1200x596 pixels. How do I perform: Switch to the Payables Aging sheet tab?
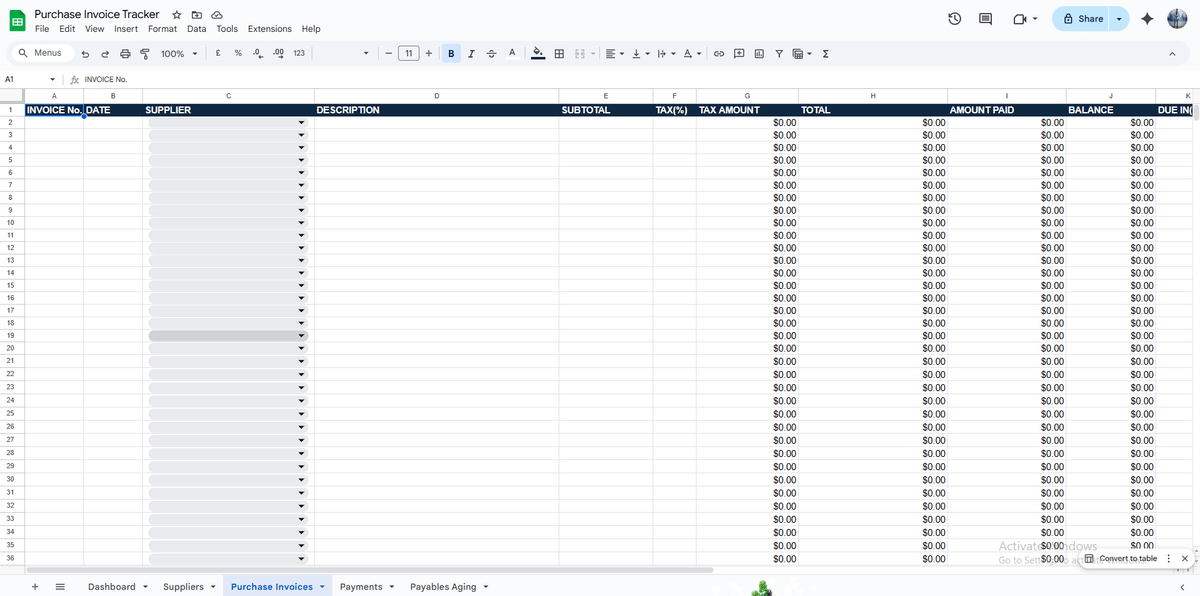pos(443,587)
